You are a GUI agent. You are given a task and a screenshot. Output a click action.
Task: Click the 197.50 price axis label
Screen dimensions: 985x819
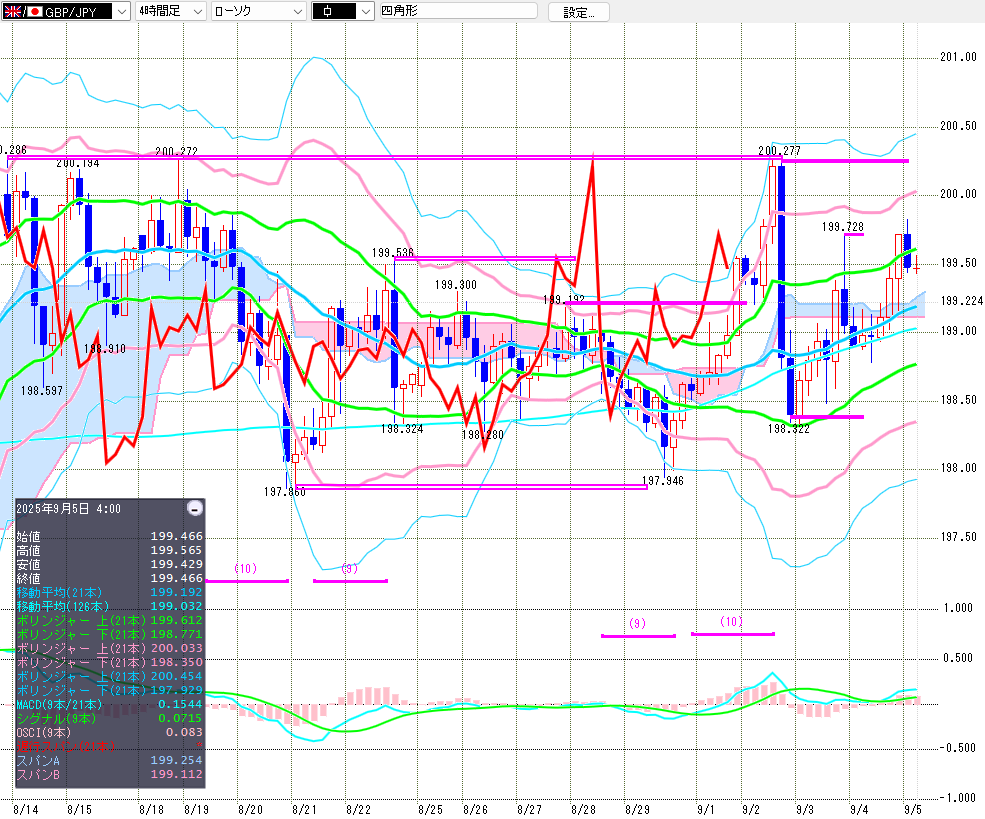tap(958, 537)
